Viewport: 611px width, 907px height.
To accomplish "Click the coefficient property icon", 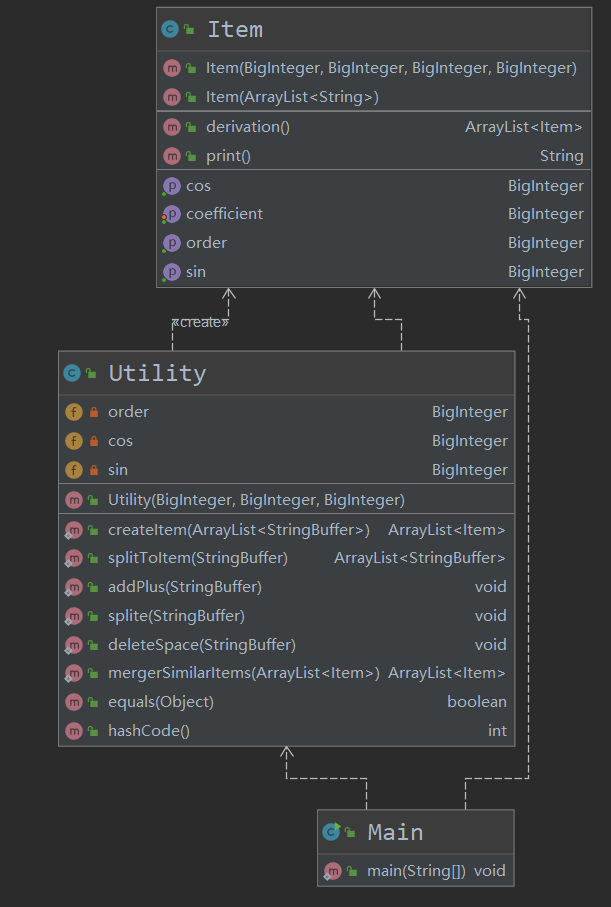I will (x=170, y=214).
